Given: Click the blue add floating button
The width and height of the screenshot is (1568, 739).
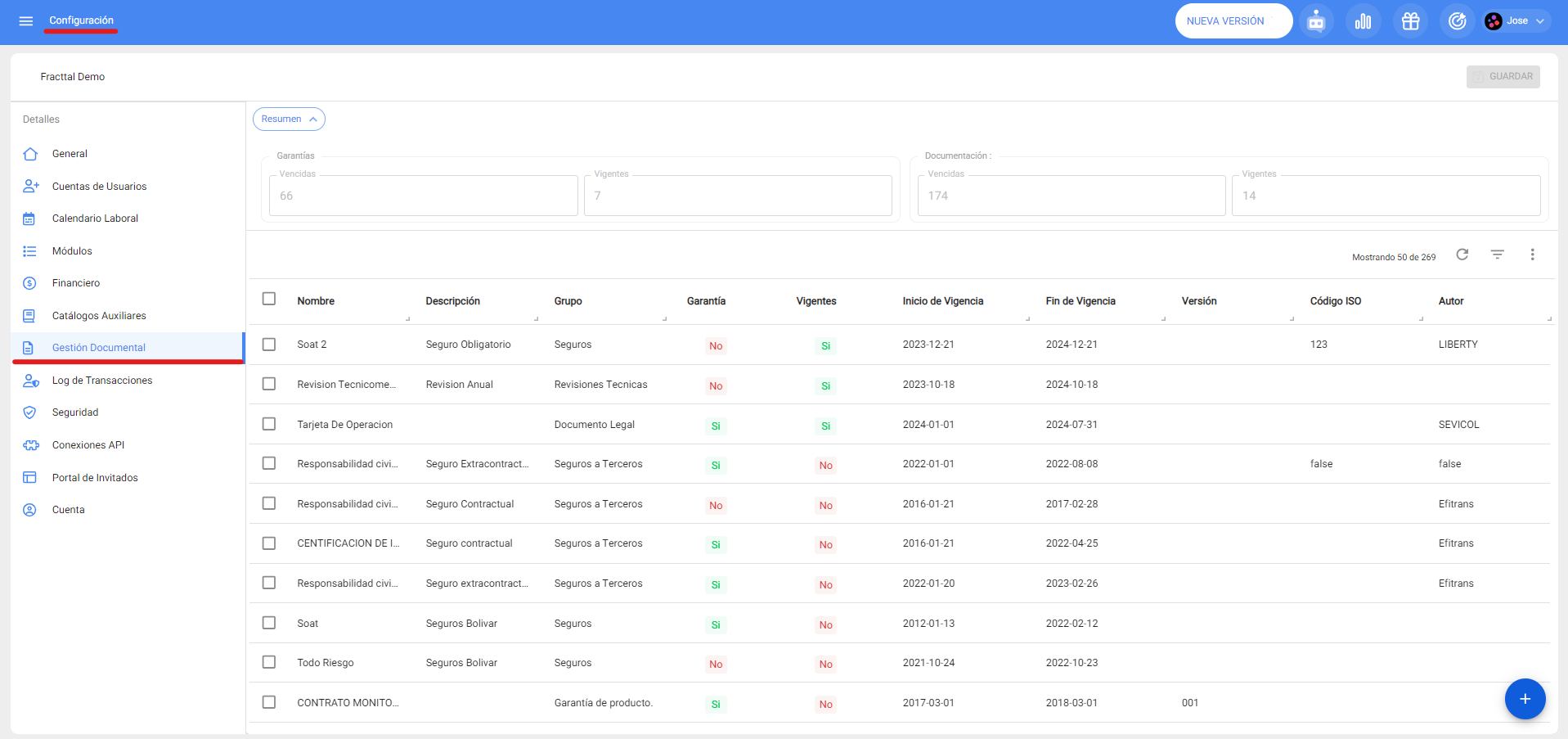Looking at the screenshot, I should (1525, 699).
